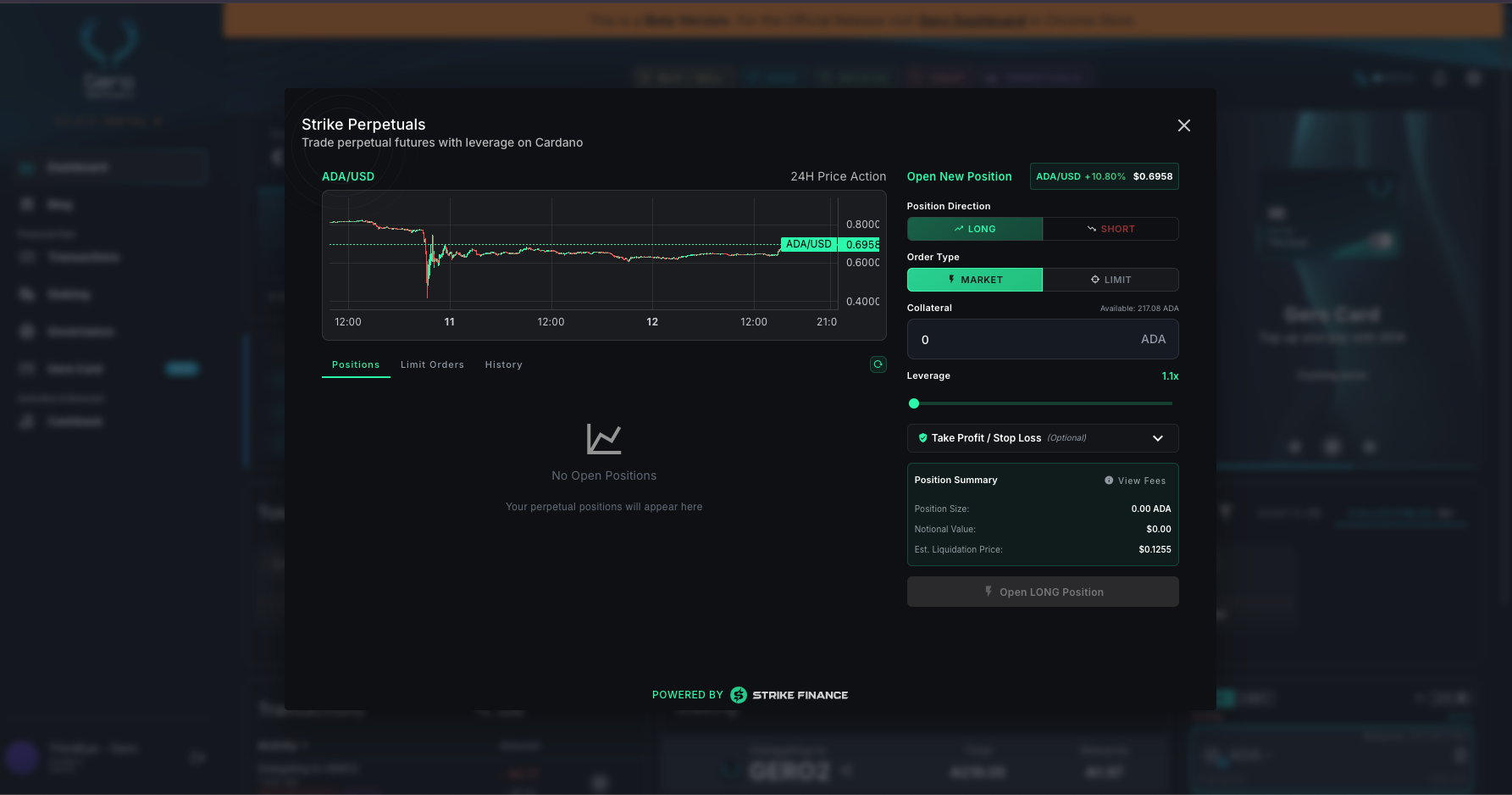Viewport: 1512px width, 795px height.
Task: Enable LONG position direction
Action: point(974,228)
